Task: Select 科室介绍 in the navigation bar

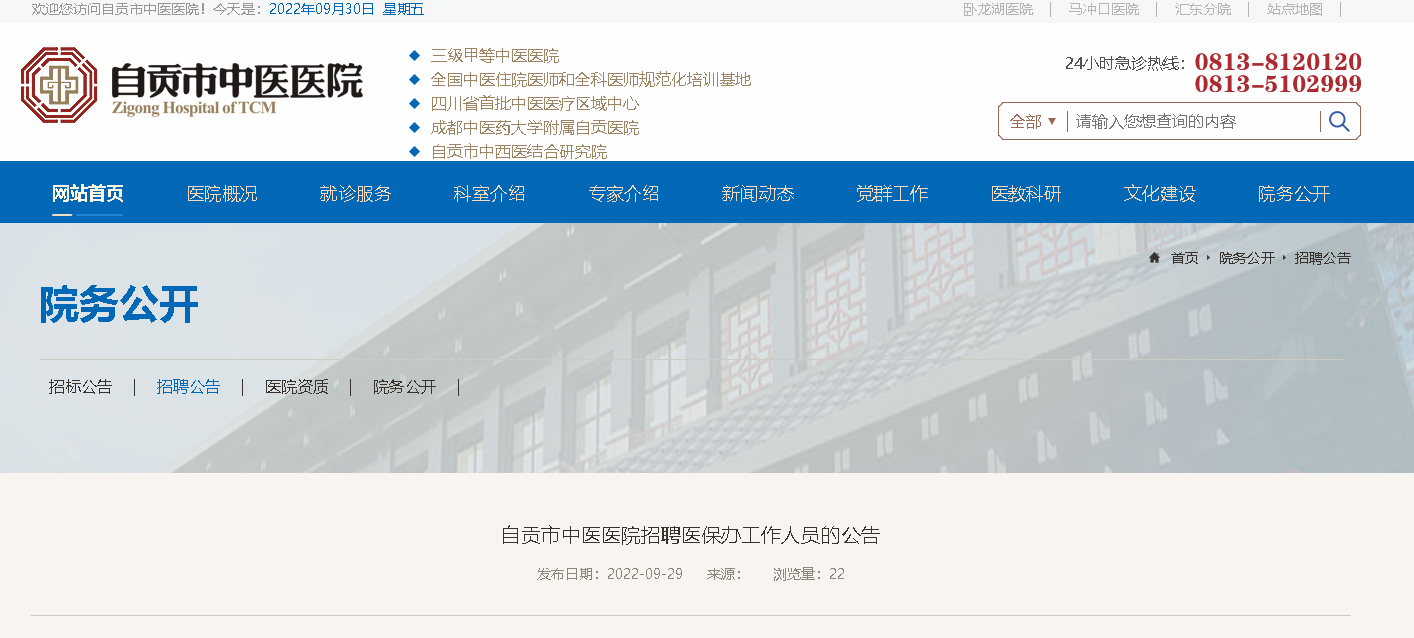Action: (x=489, y=194)
